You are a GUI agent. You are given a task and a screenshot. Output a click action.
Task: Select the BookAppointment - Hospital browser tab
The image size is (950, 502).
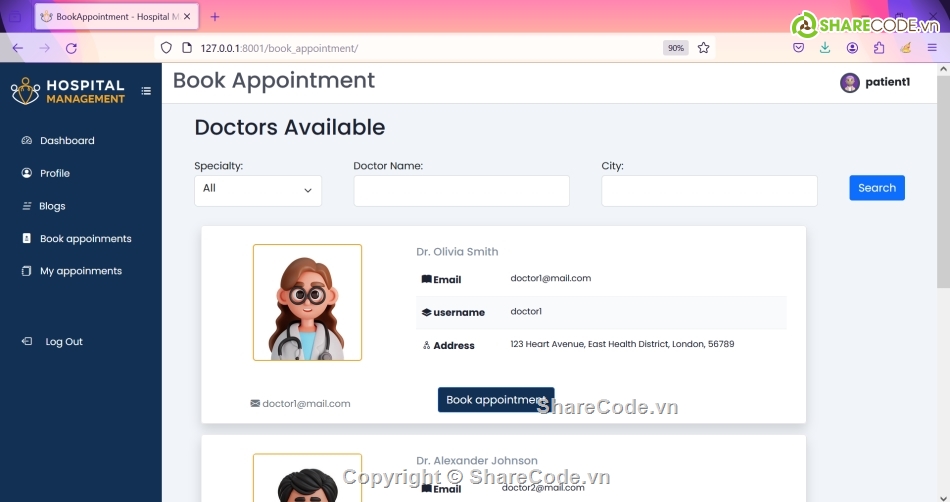[x=117, y=17]
